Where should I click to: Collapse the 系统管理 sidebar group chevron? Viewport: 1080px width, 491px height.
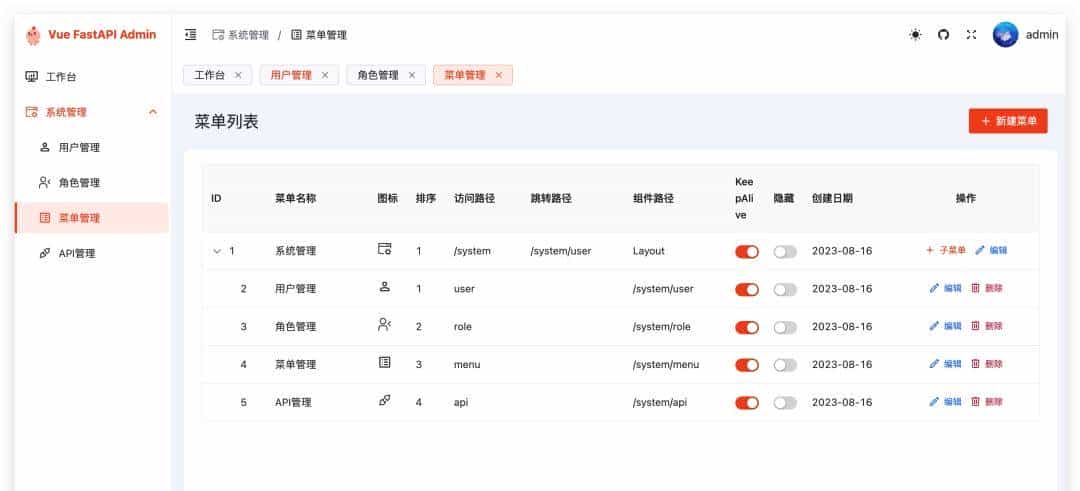point(153,112)
